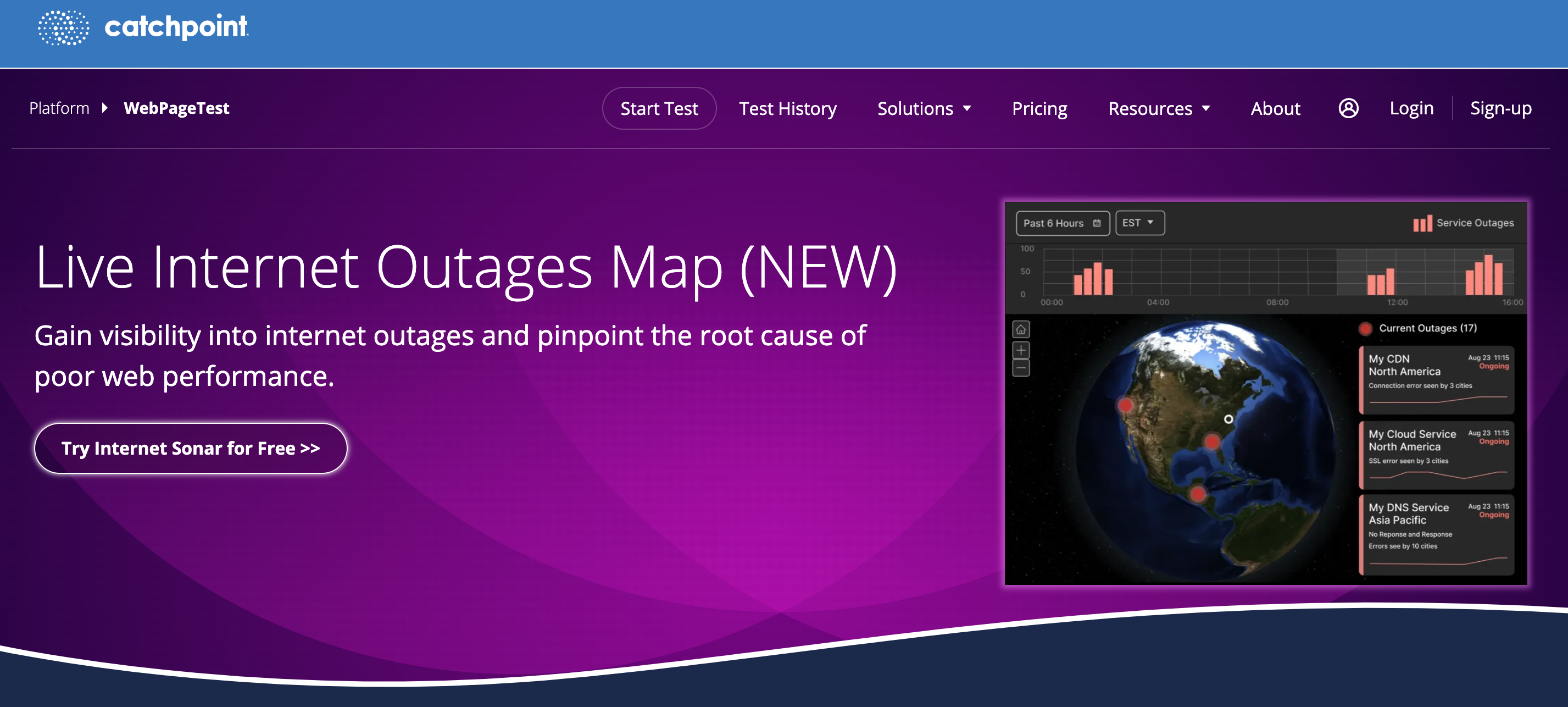1568x707 pixels.
Task: Click the 'Errors see by 10 cities' text
Action: coord(1403,546)
